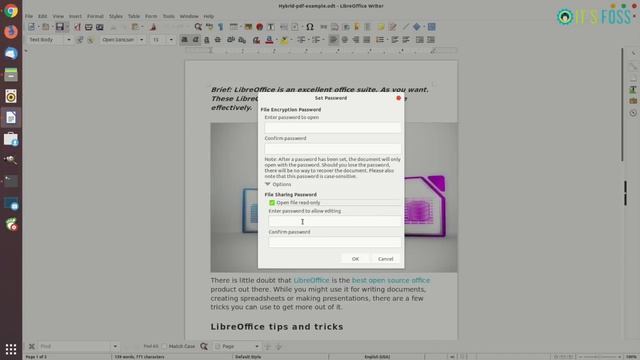The height and width of the screenshot is (360, 640).
Task: Toggle Center Horizontally alignment
Action: [x=344, y=40]
